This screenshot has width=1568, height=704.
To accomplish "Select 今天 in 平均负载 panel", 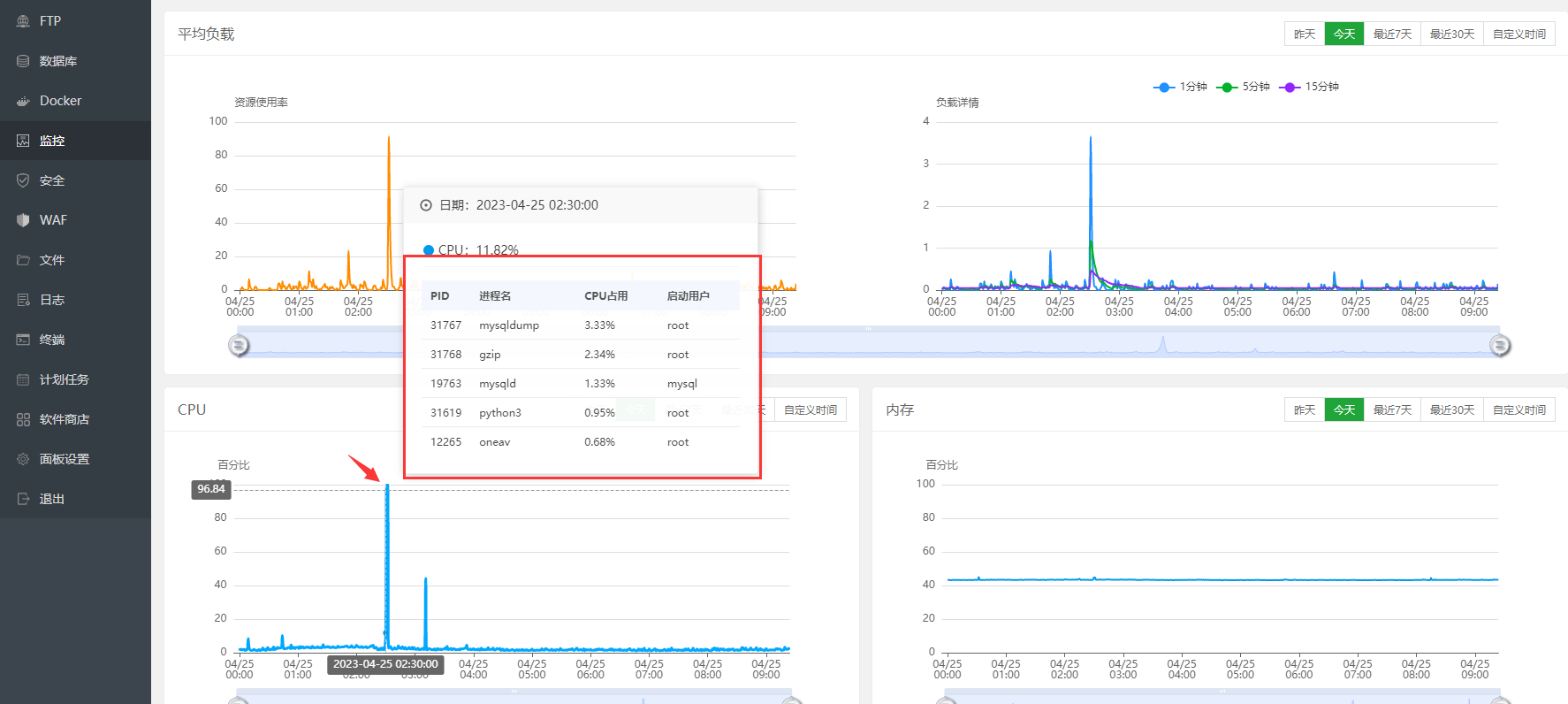I will click(1344, 34).
